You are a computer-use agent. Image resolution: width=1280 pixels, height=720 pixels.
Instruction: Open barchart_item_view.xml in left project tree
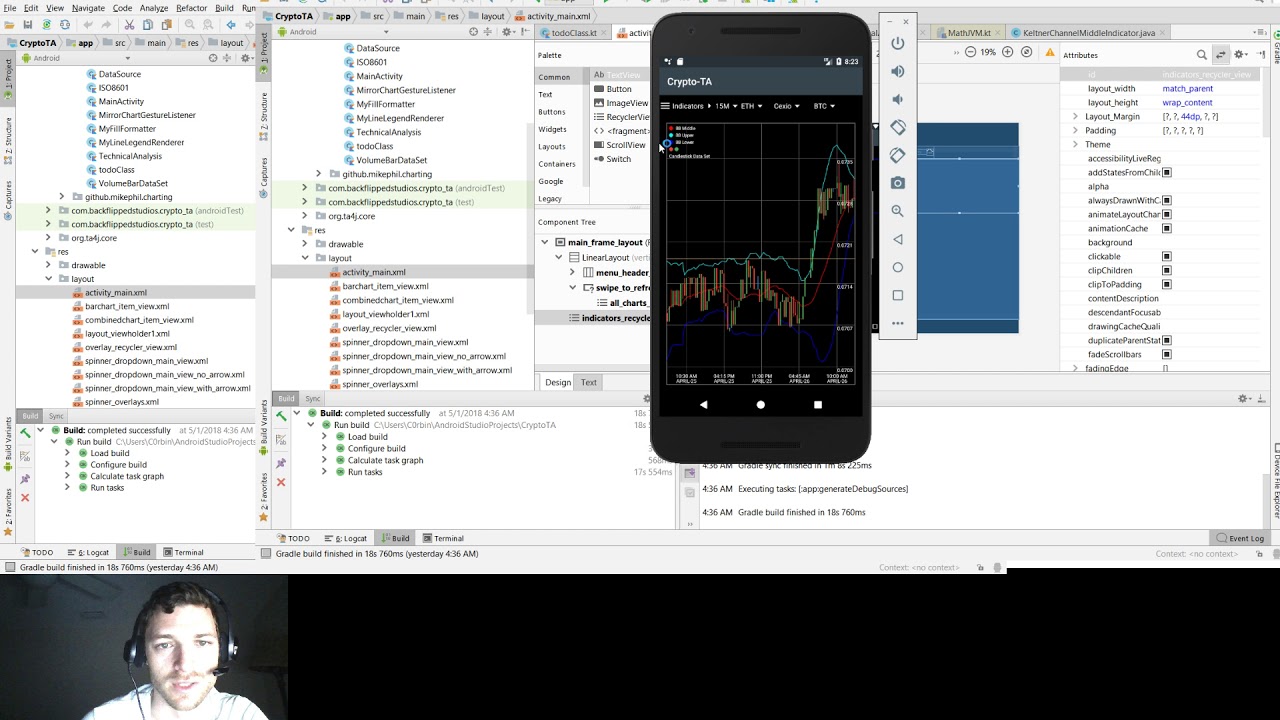coord(127,307)
